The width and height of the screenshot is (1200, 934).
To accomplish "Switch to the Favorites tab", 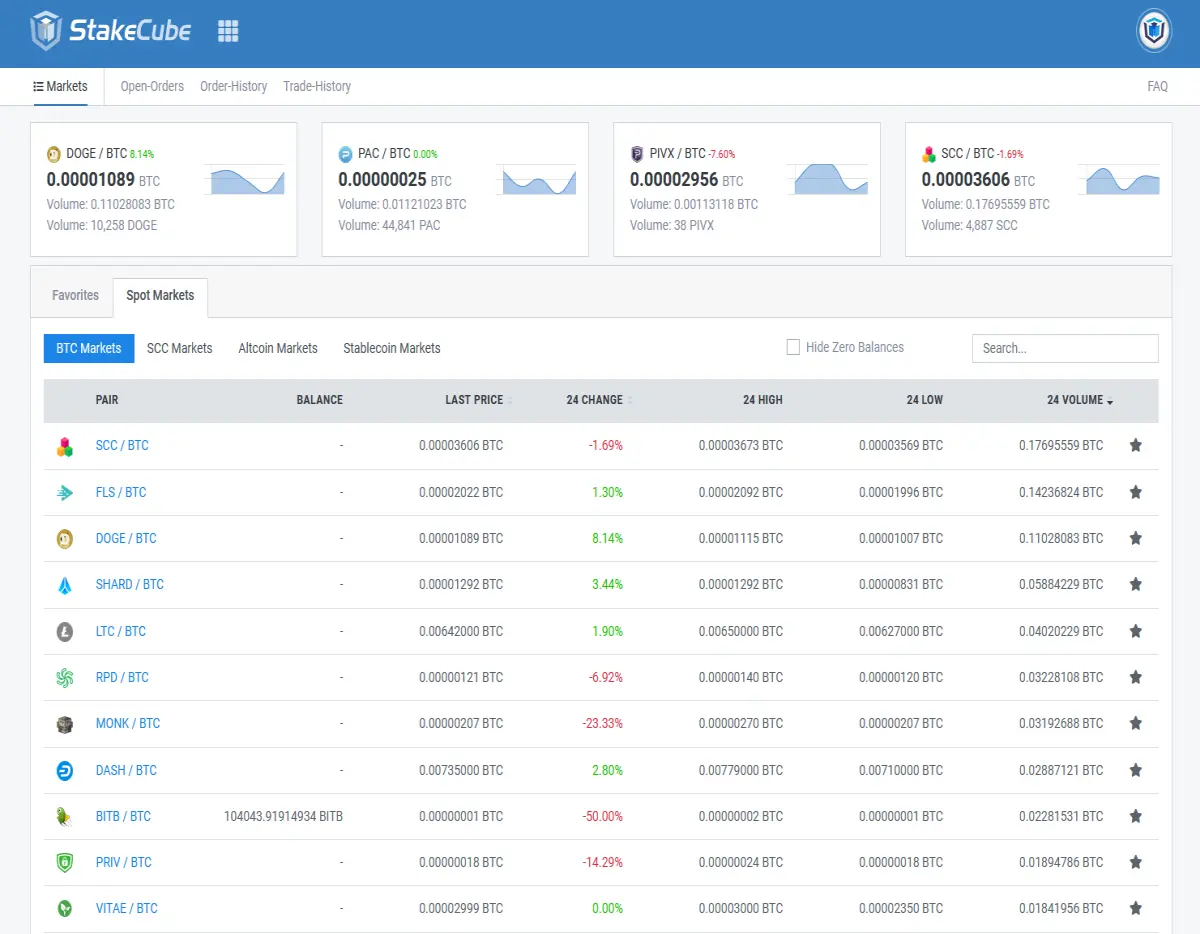I will (75, 296).
